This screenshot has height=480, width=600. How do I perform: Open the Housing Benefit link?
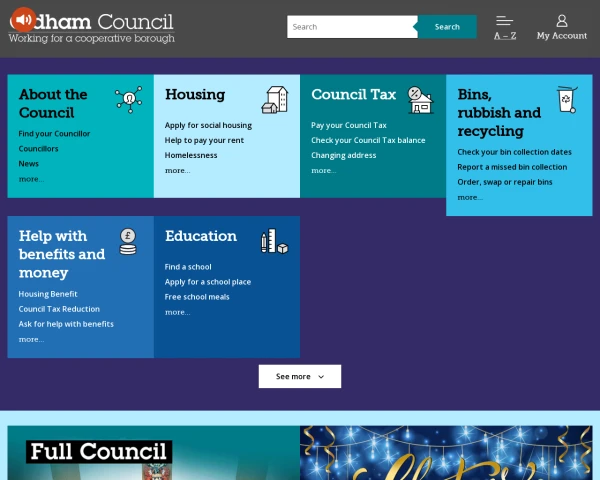tap(48, 294)
